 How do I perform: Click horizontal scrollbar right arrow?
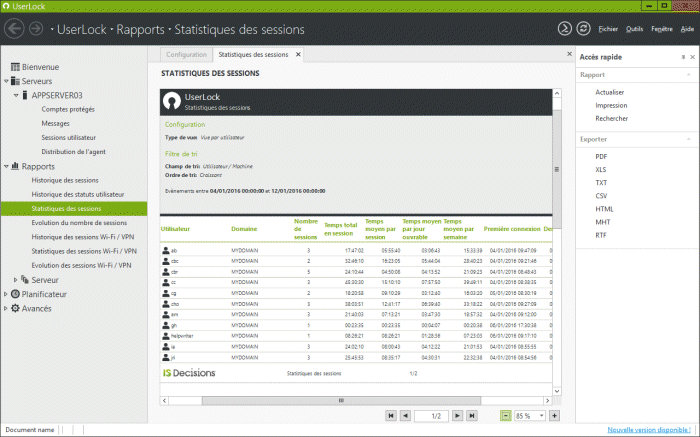[x=547, y=400]
